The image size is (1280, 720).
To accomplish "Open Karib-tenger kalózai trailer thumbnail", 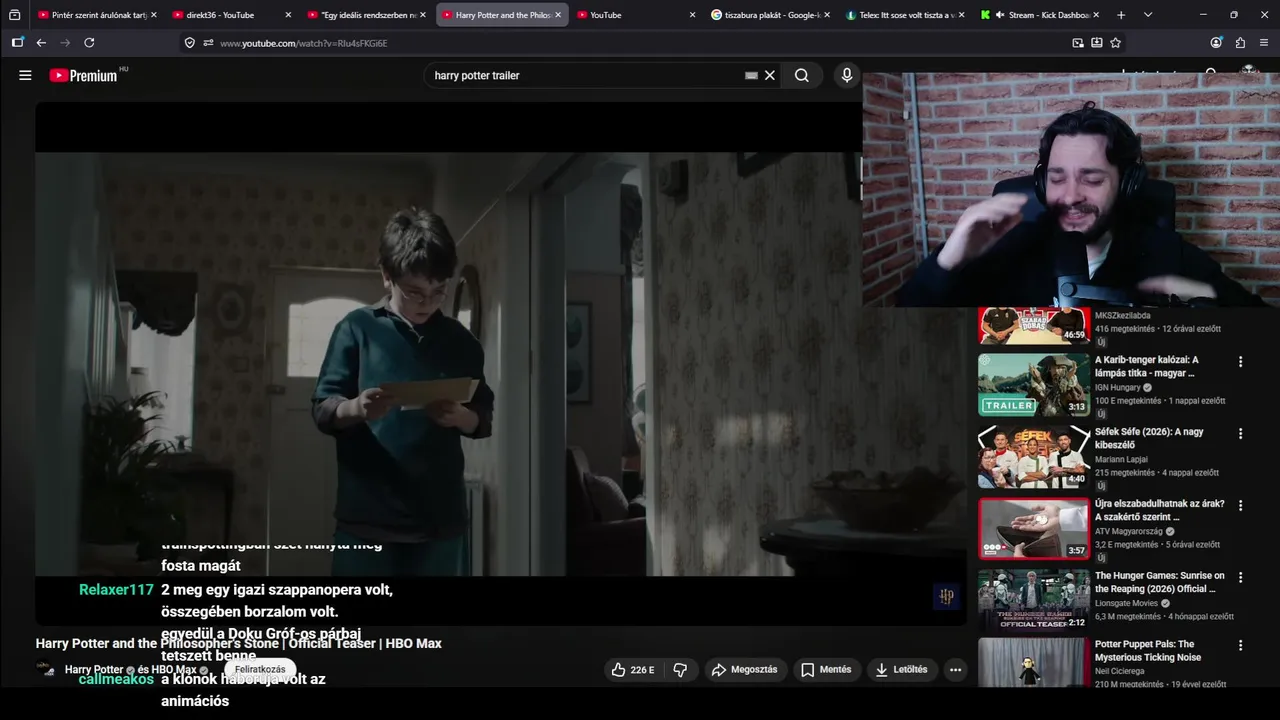I will [1034, 385].
